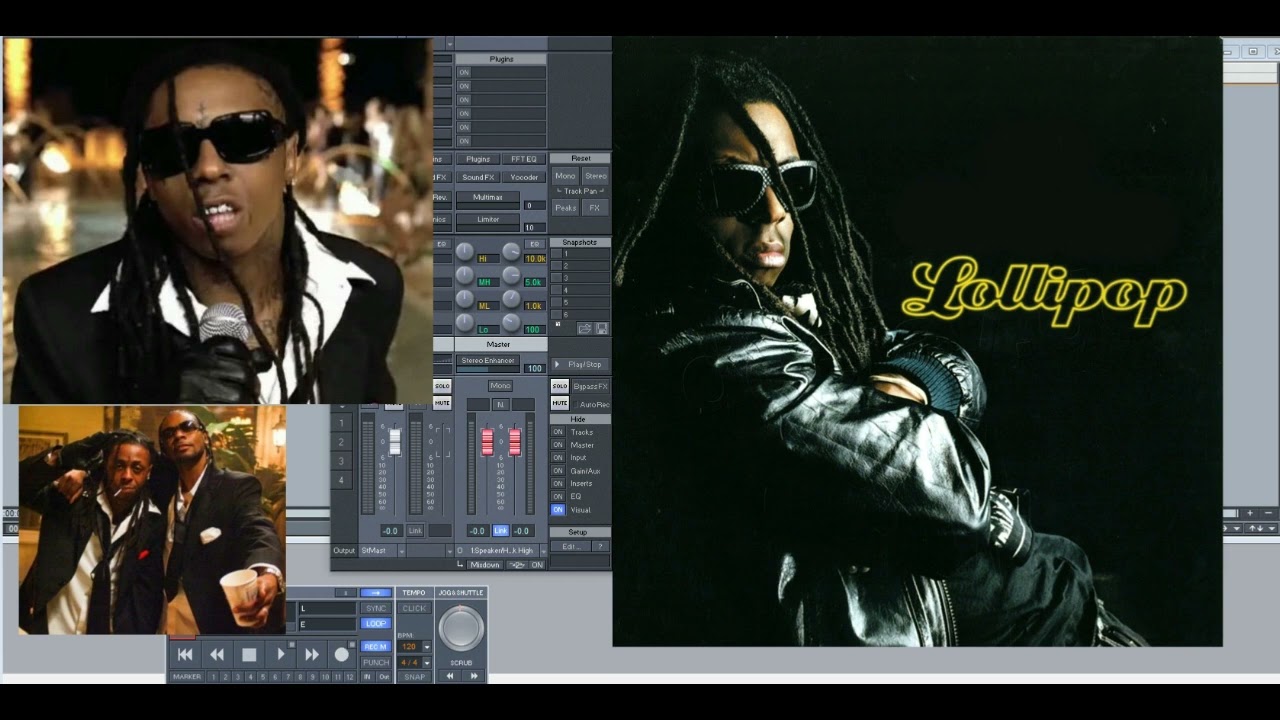Adjust the 1.0k frequency knob

tap(511, 299)
